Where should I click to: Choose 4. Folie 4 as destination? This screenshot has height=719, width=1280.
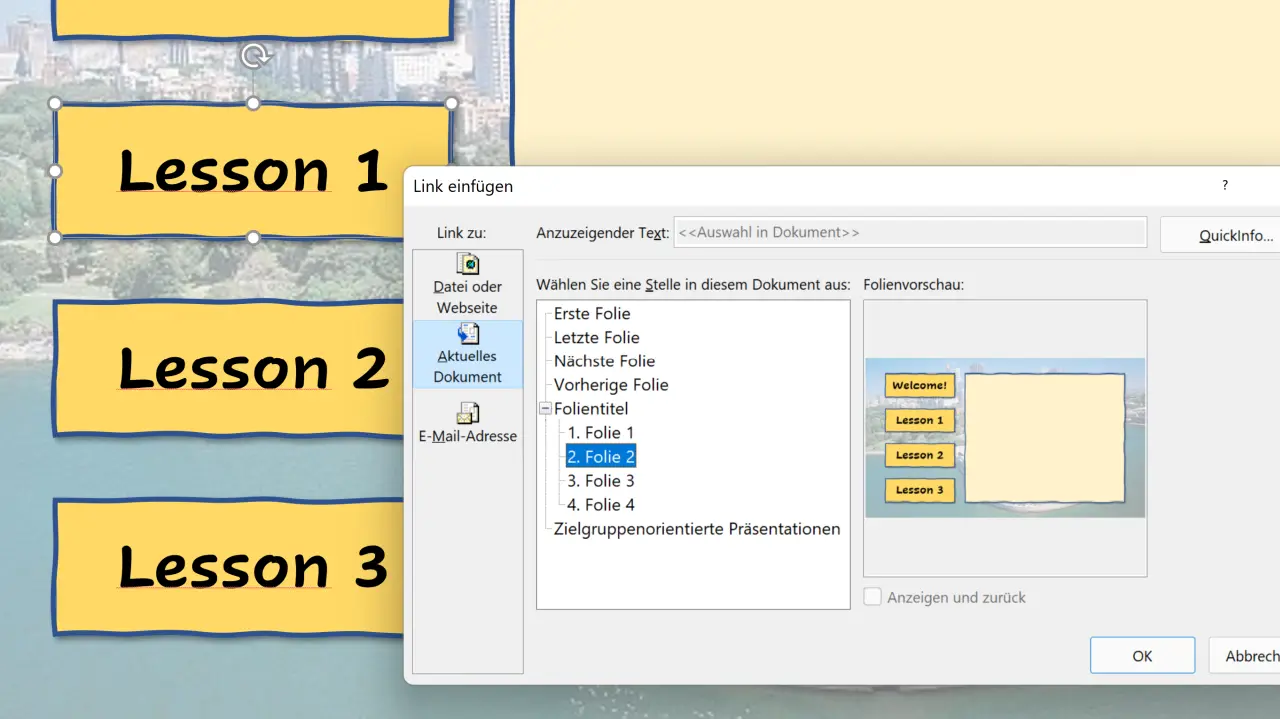(601, 505)
